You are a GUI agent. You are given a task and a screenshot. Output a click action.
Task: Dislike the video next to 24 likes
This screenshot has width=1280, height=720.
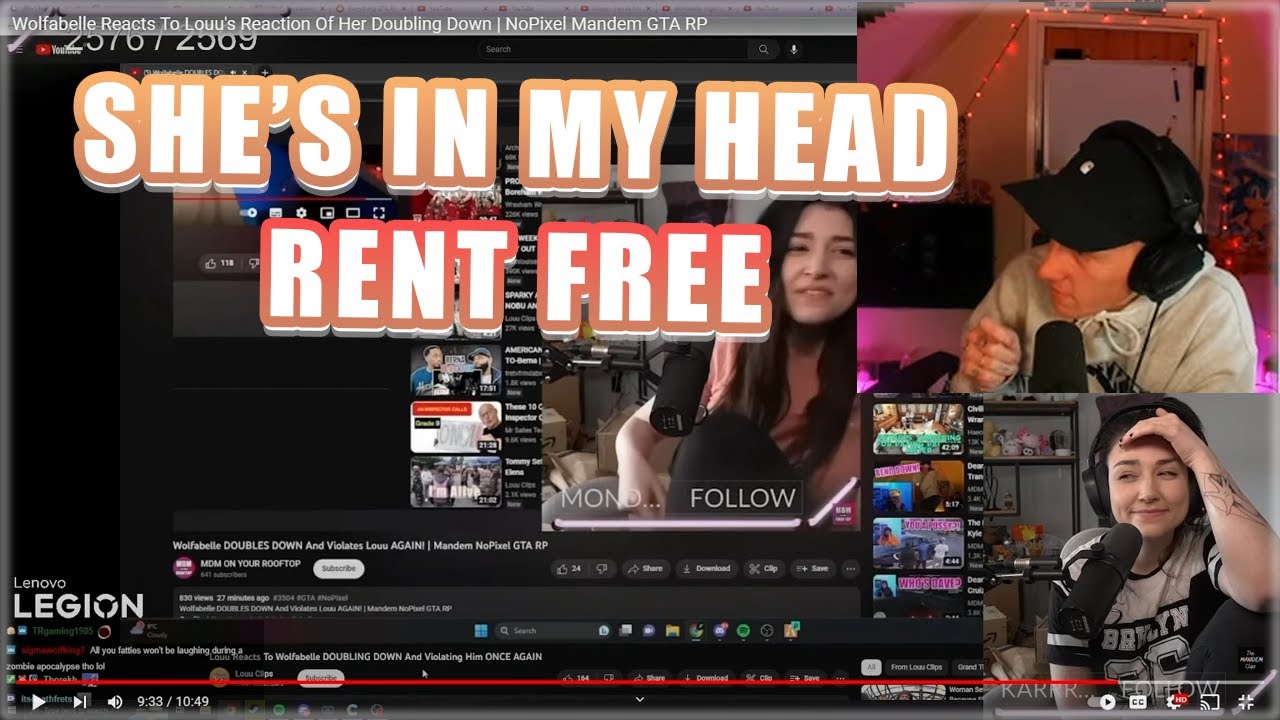click(x=601, y=568)
